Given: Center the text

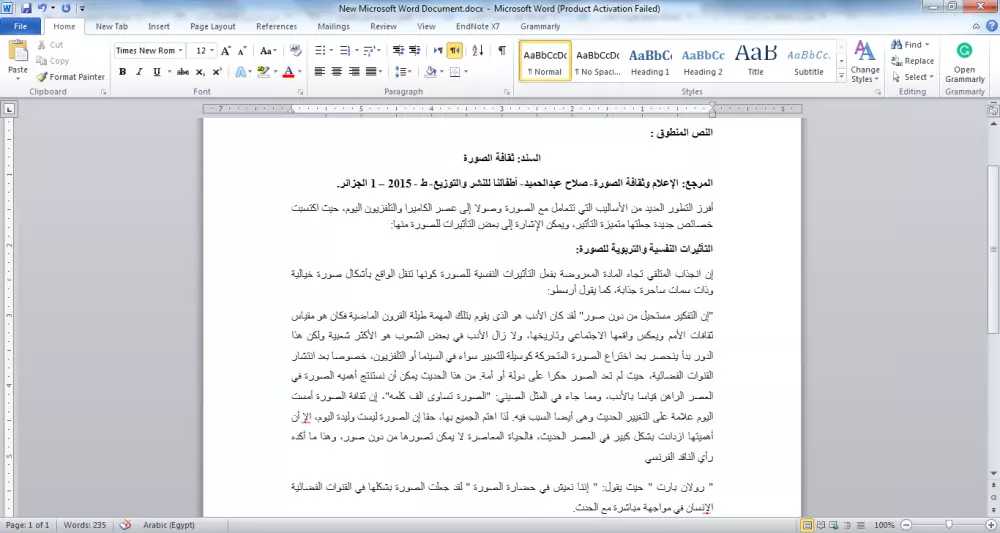Looking at the screenshot, I should point(337,71).
